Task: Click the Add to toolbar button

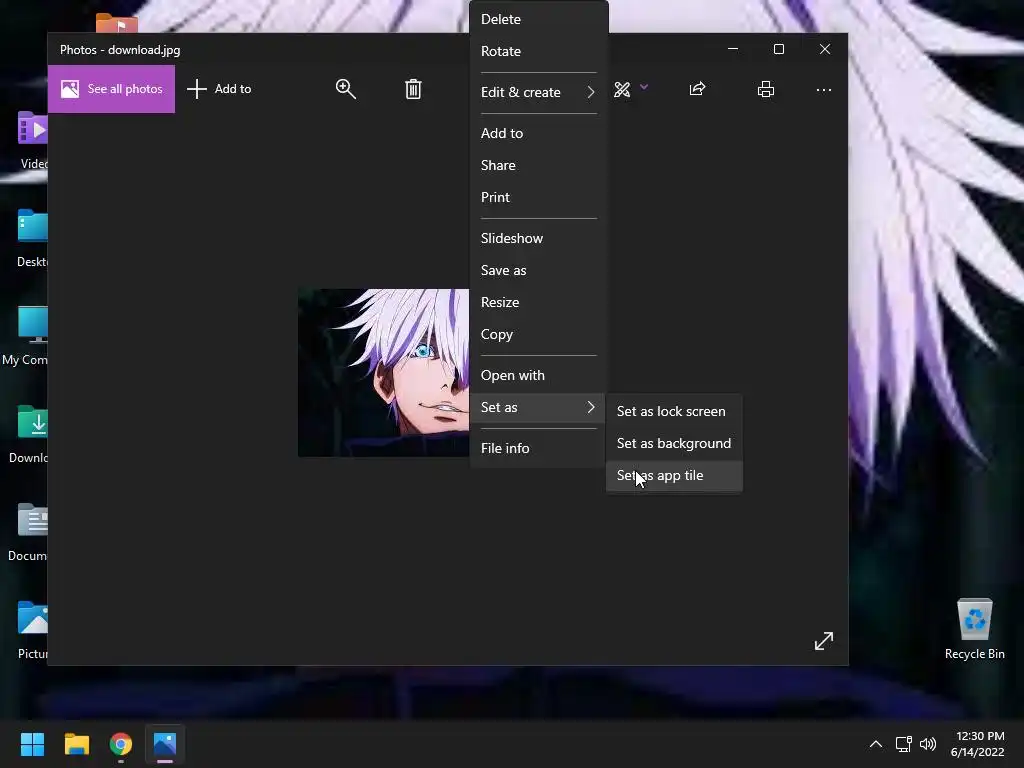Action: (219, 89)
